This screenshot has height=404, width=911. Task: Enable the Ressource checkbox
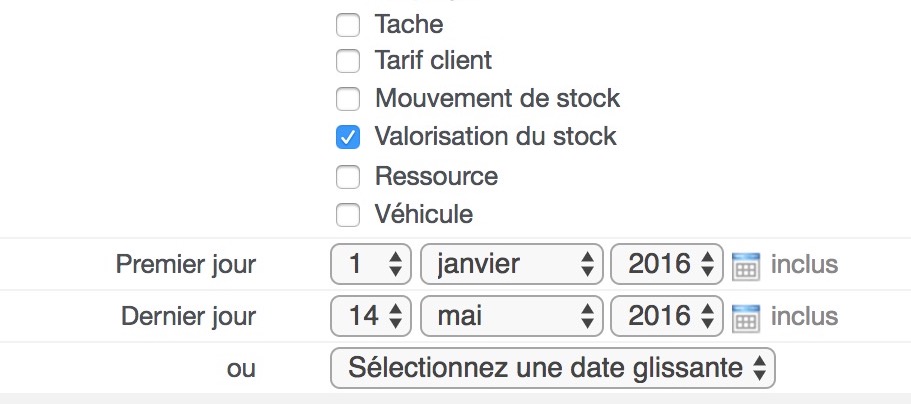[347, 177]
